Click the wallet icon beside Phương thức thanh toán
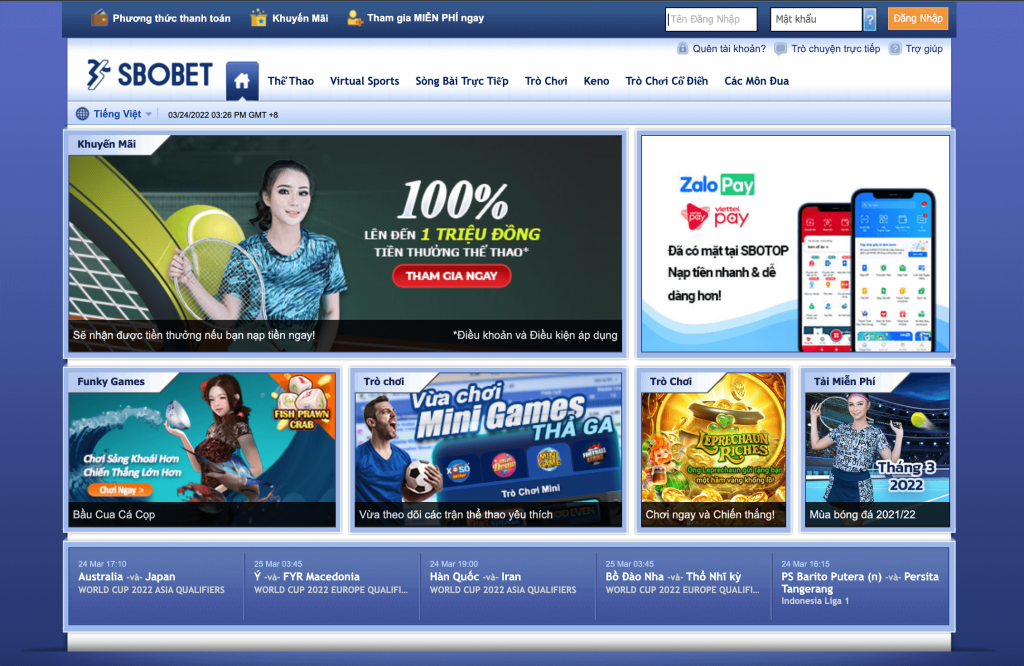This screenshot has width=1024, height=666. click(x=99, y=18)
